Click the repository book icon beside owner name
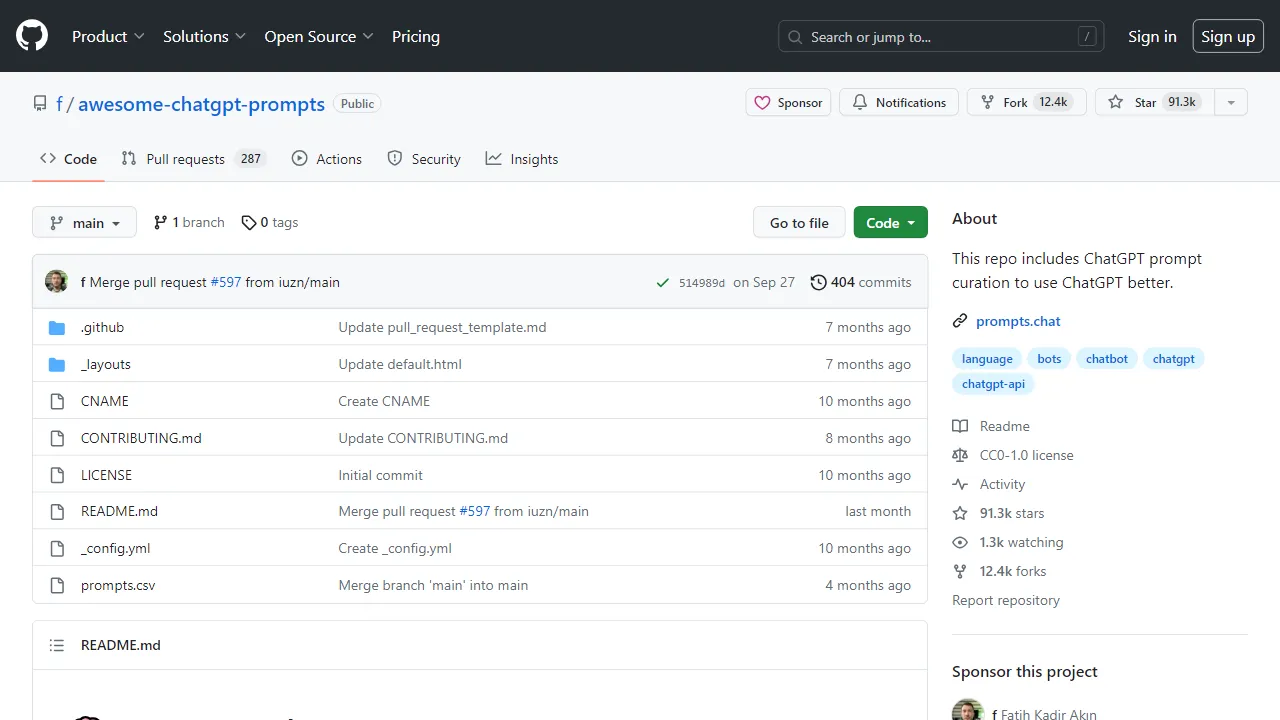 click(x=40, y=104)
